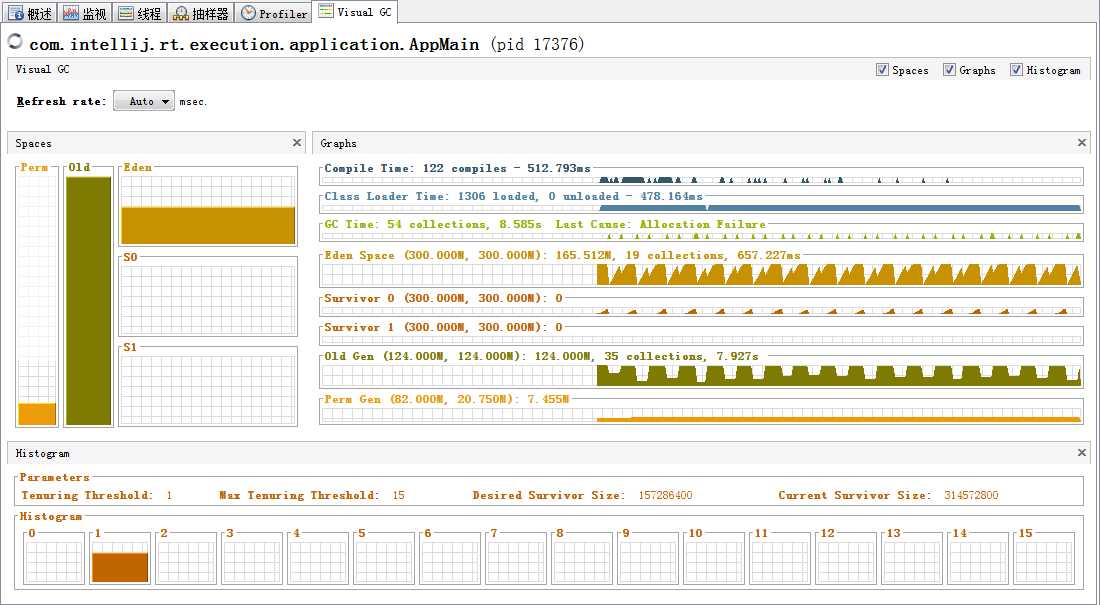Toggle the Spaces checkbox
Image resolution: width=1100 pixels, height=605 pixels.
pos(883,69)
